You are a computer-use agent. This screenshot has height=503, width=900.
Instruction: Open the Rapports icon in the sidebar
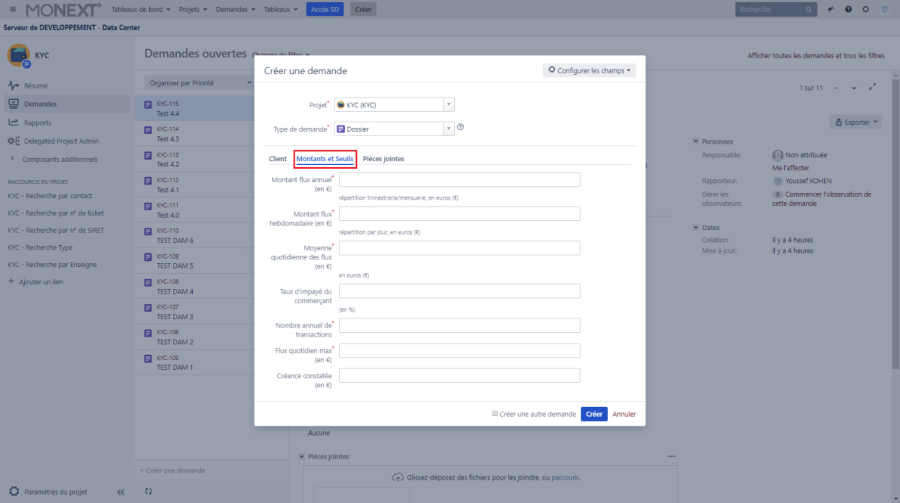click(x=14, y=122)
